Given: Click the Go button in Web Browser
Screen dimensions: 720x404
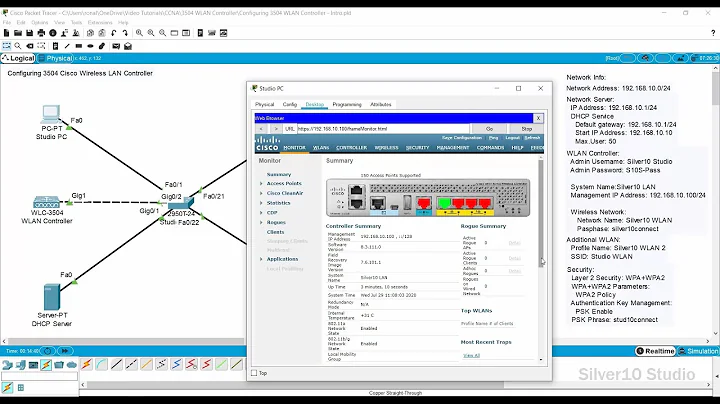Looking at the screenshot, I should tap(489, 129).
